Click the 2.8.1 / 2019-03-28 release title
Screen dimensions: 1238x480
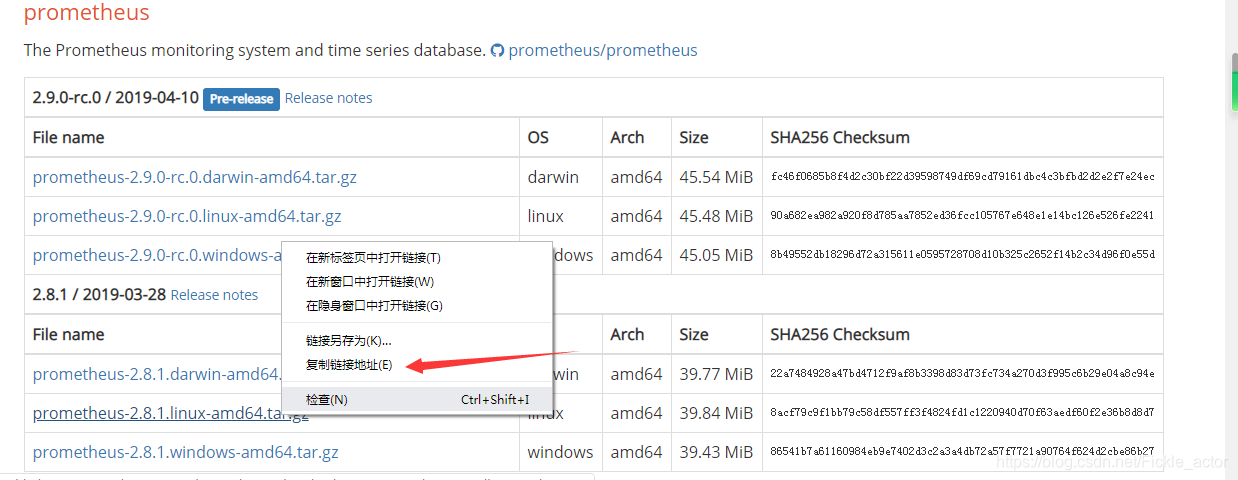(x=99, y=295)
